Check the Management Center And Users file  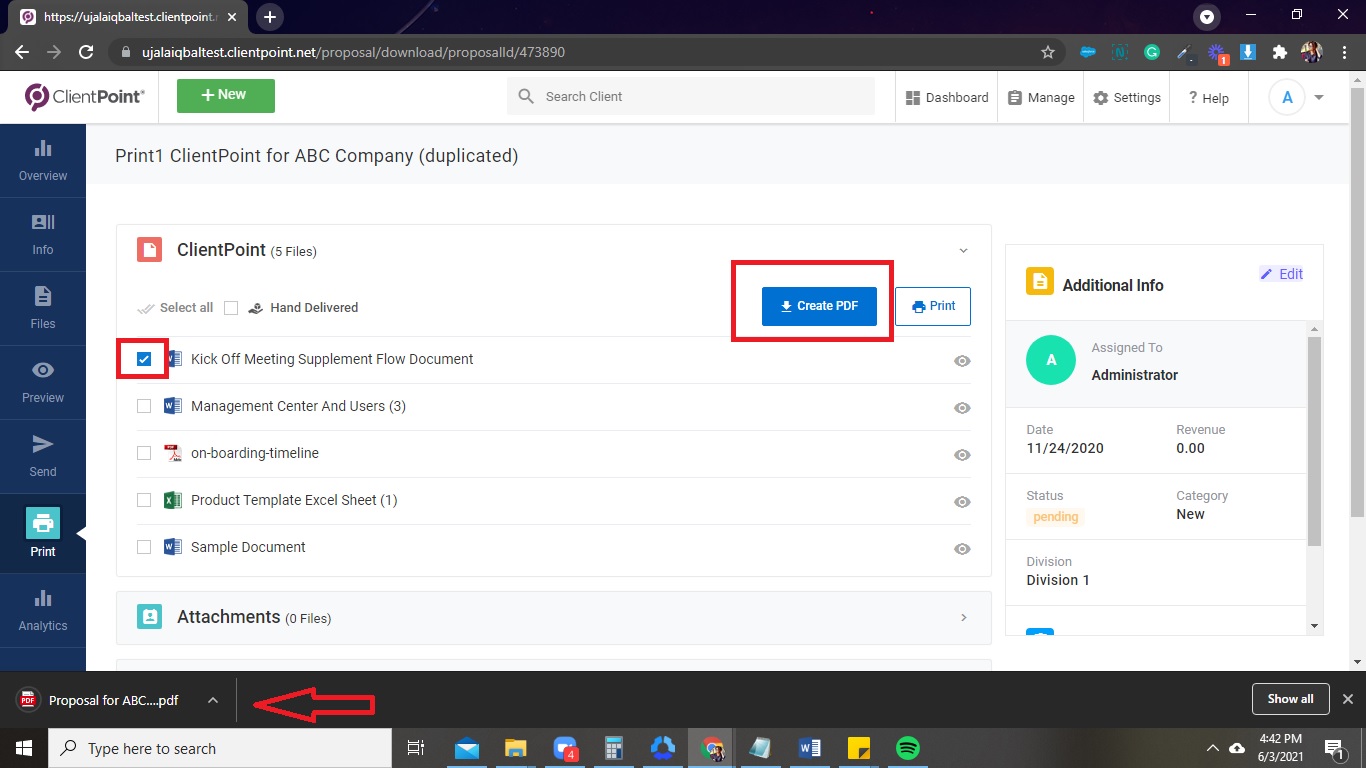tap(144, 406)
